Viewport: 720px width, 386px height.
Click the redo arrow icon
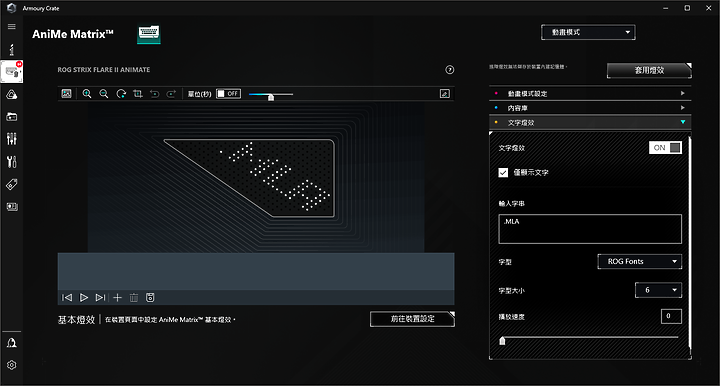coord(171,94)
